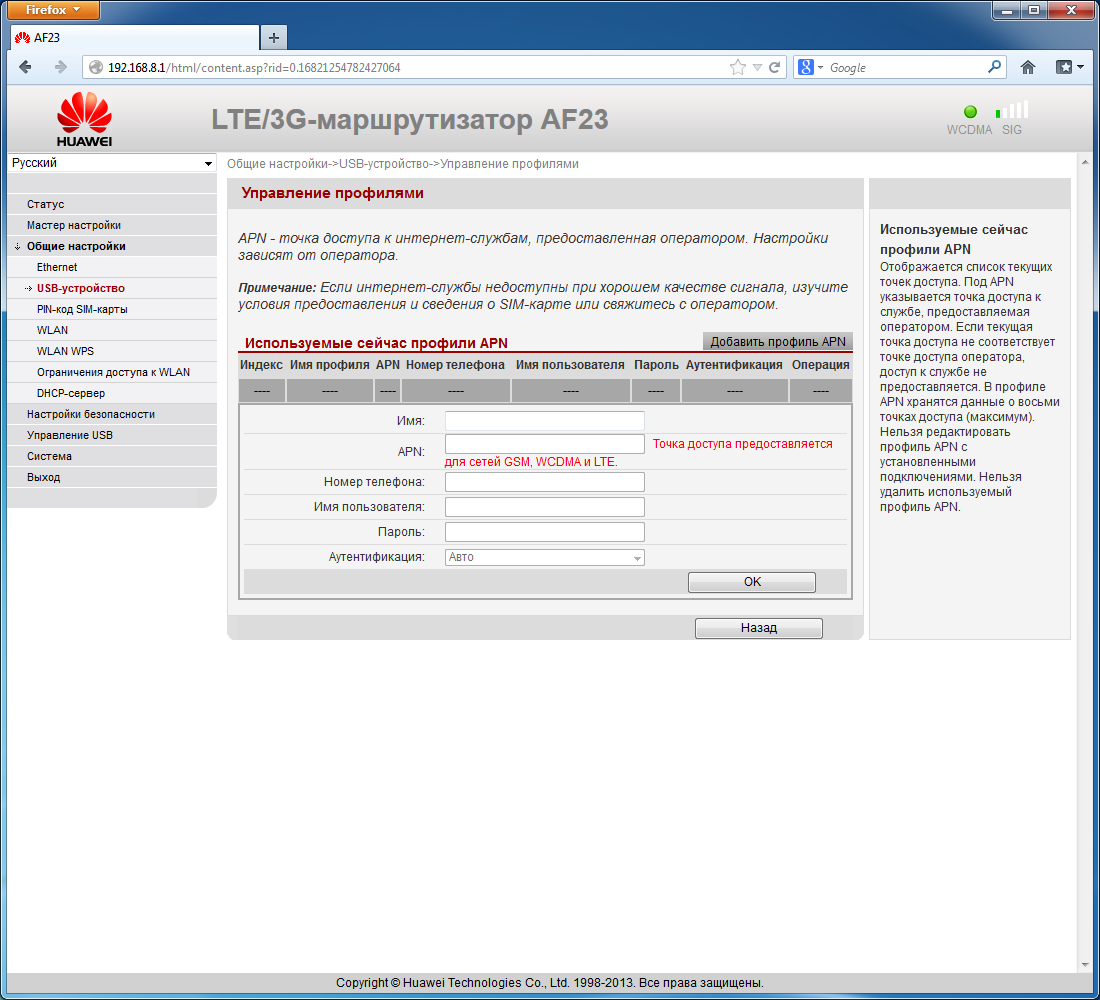Open the Firefox application menu
The width and height of the screenshot is (1100, 1000).
pyautogui.click(x=53, y=10)
